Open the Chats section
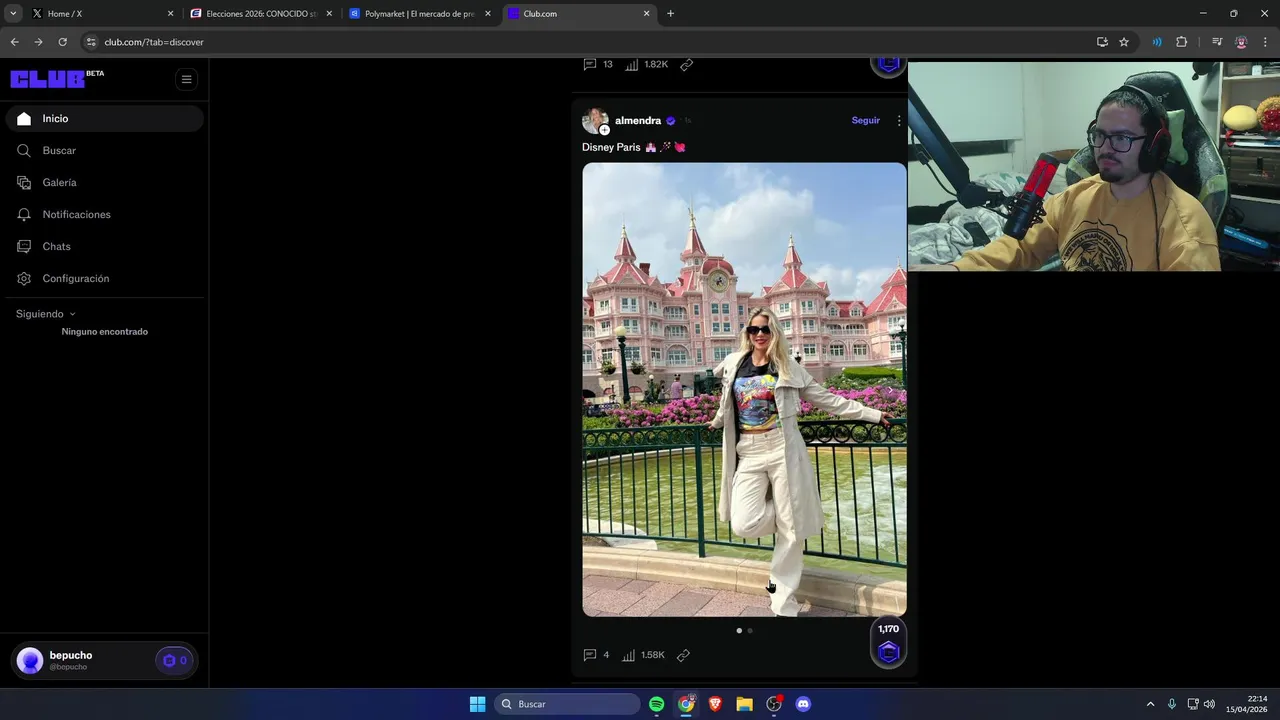Image resolution: width=1280 pixels, height=720 pixels. coord(104,246)
